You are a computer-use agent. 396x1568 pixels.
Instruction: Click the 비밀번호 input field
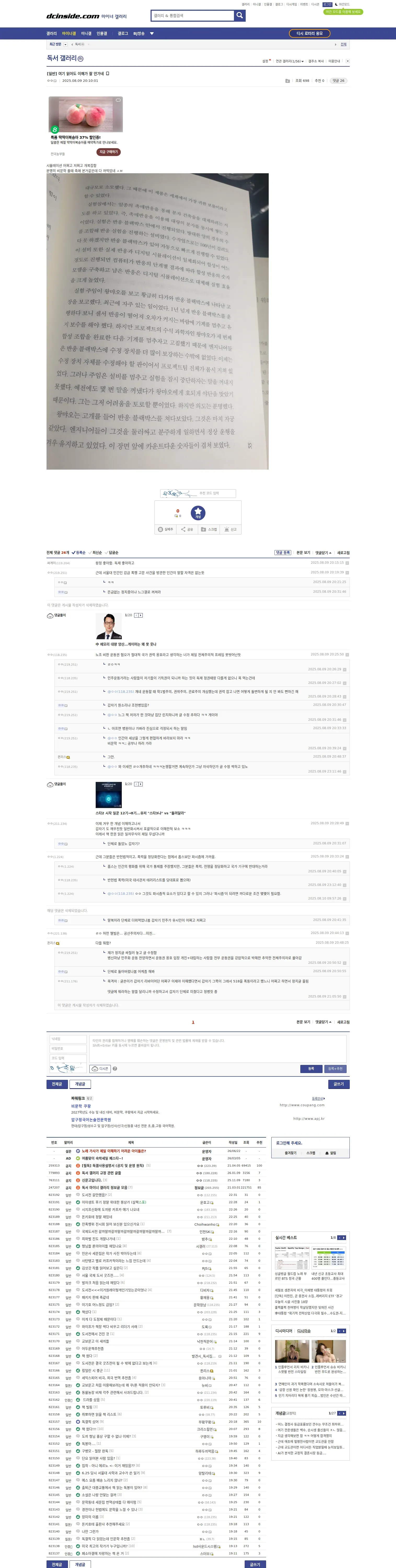pos(68,1049)
